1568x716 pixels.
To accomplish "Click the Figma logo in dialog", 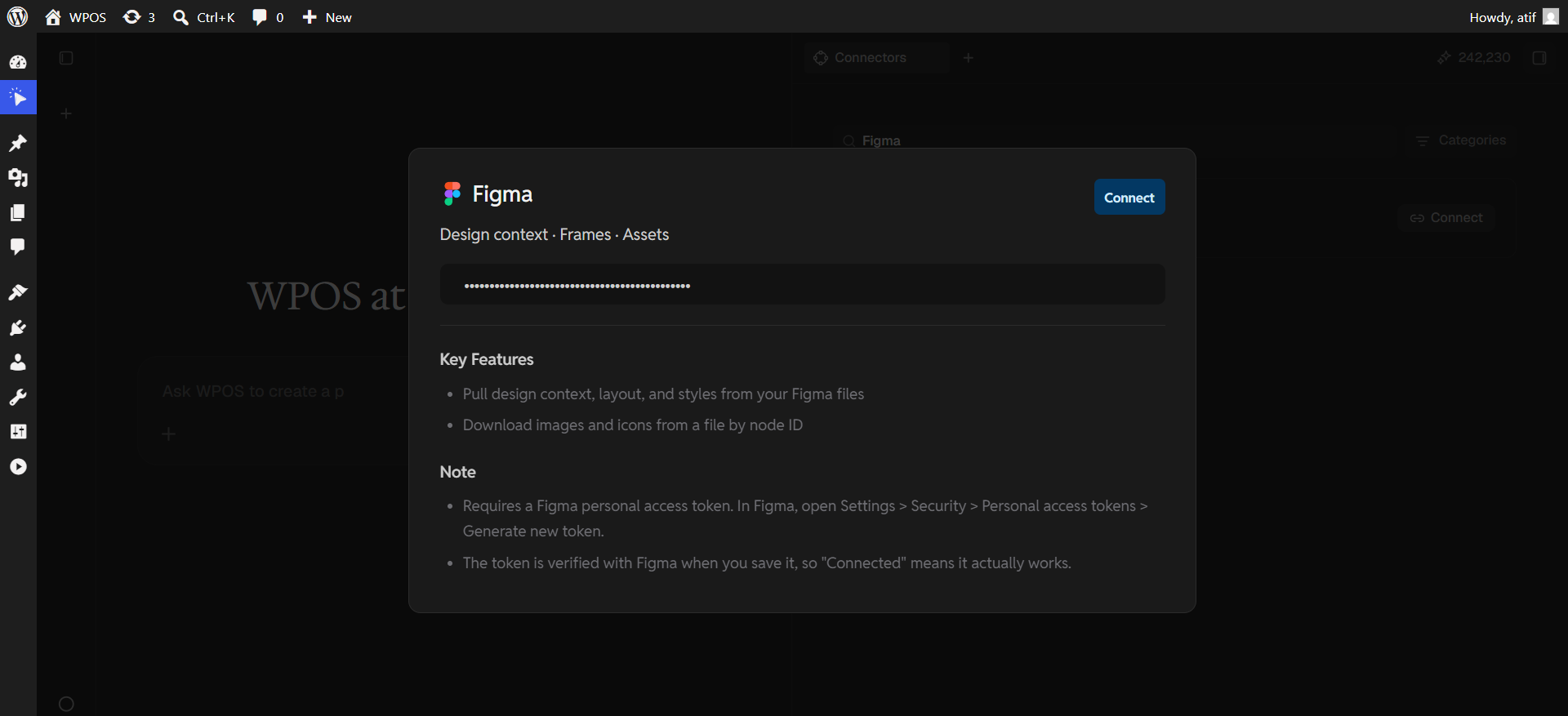I will click(452, 193).
